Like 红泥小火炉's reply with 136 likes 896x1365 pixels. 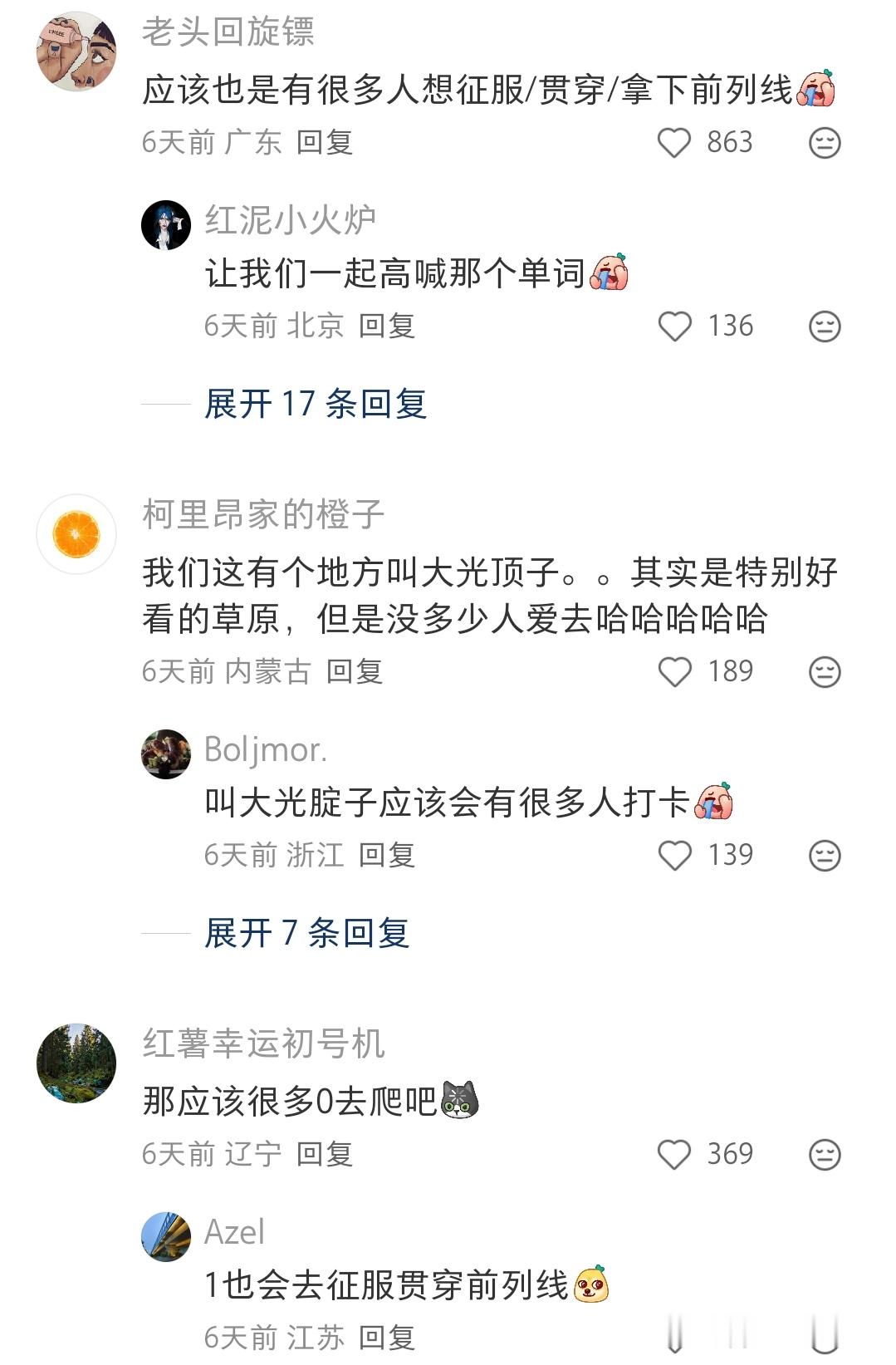click(674, 327)
